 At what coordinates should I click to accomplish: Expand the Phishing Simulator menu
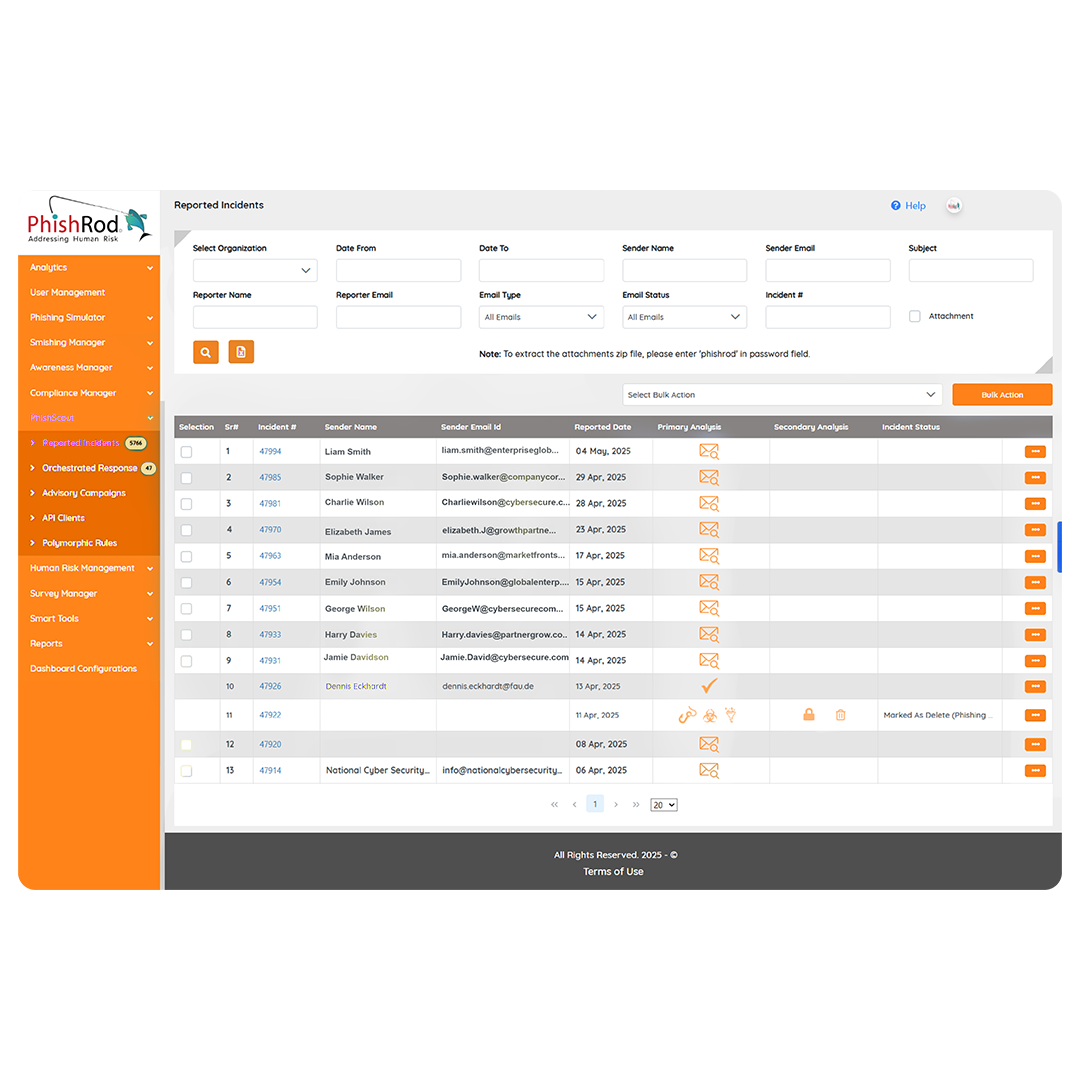(88, 317)
